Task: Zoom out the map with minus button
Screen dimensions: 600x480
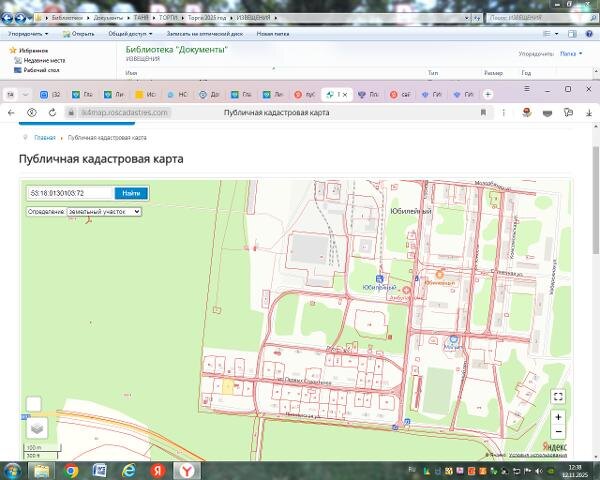Action: point(558,431)
